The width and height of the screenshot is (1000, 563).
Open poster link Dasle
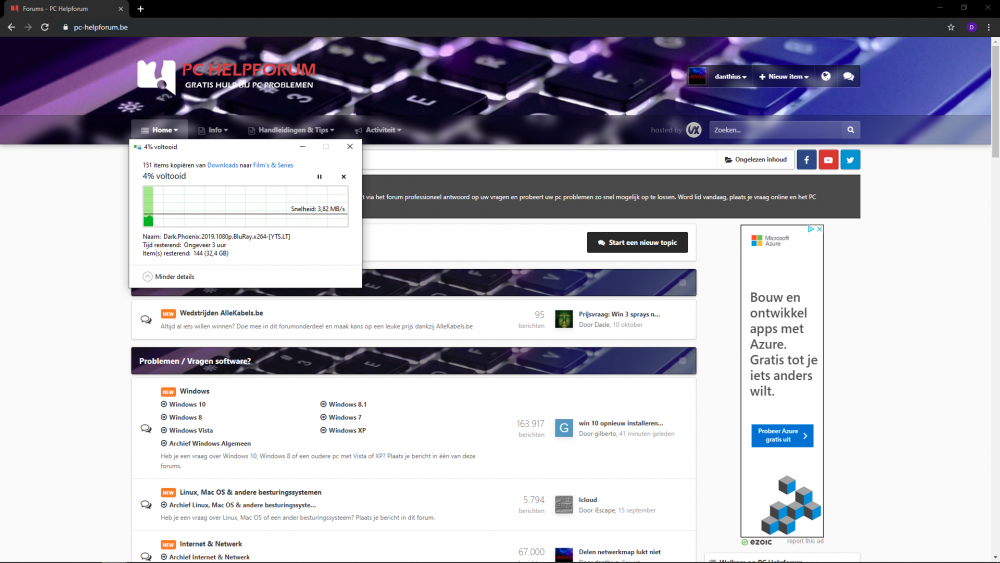[x=601, y=325]
